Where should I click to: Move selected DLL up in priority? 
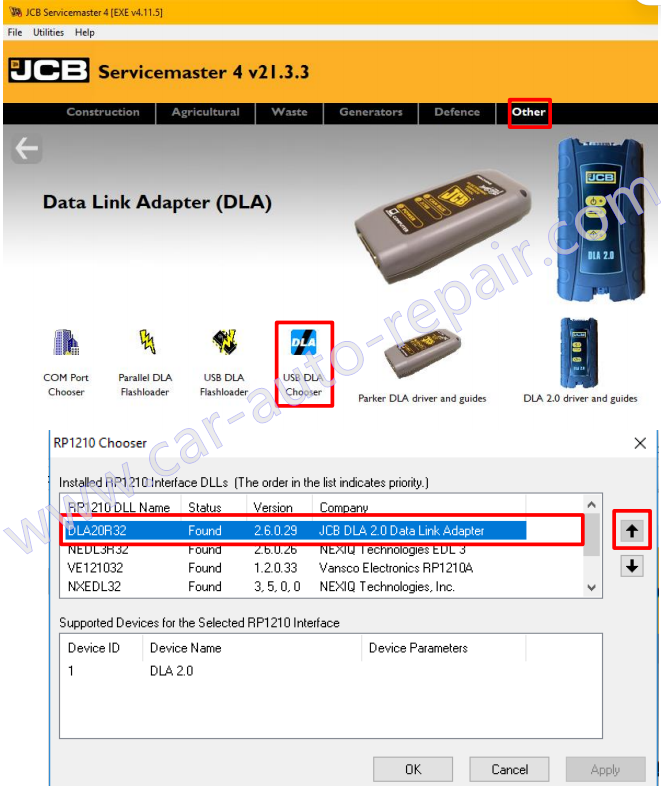click(632, 530)
